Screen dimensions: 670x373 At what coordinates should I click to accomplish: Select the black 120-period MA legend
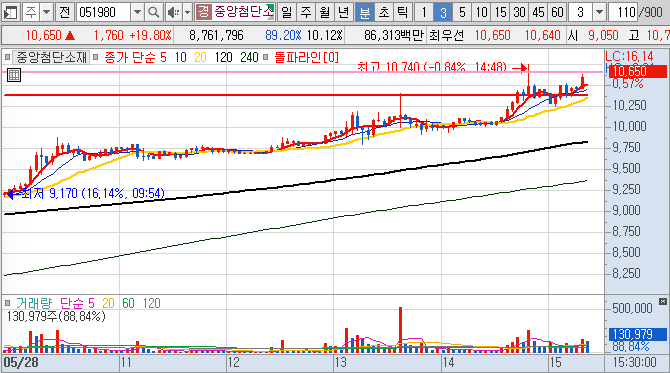[x=223, y=57]
